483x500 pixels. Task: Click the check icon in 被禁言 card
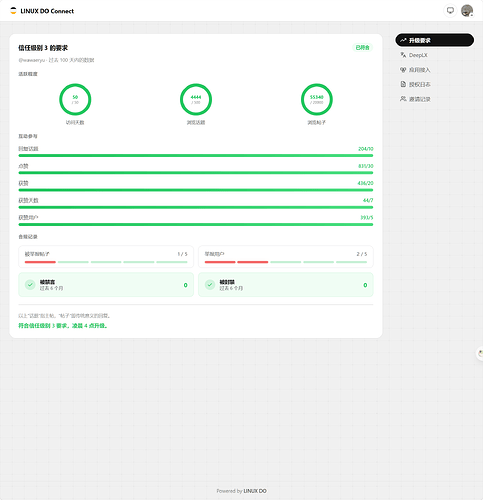click(30, 285)
